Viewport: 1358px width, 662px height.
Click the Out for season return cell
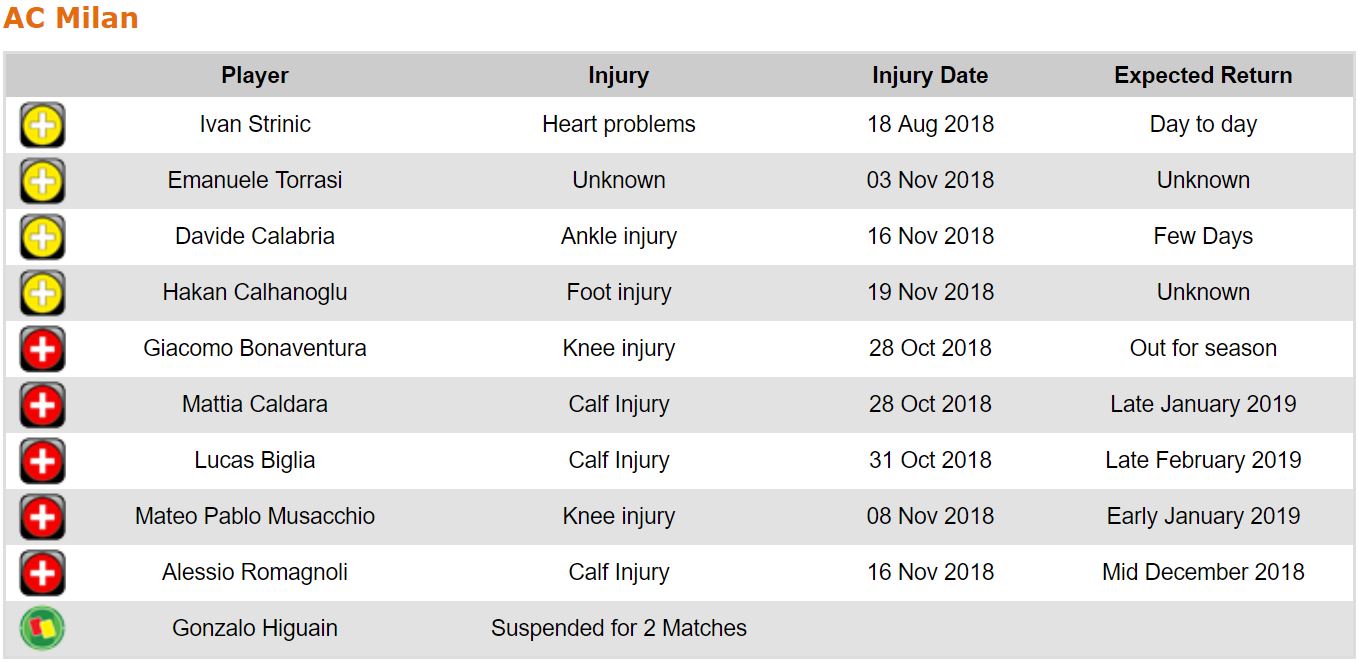tap(1203, 349)
